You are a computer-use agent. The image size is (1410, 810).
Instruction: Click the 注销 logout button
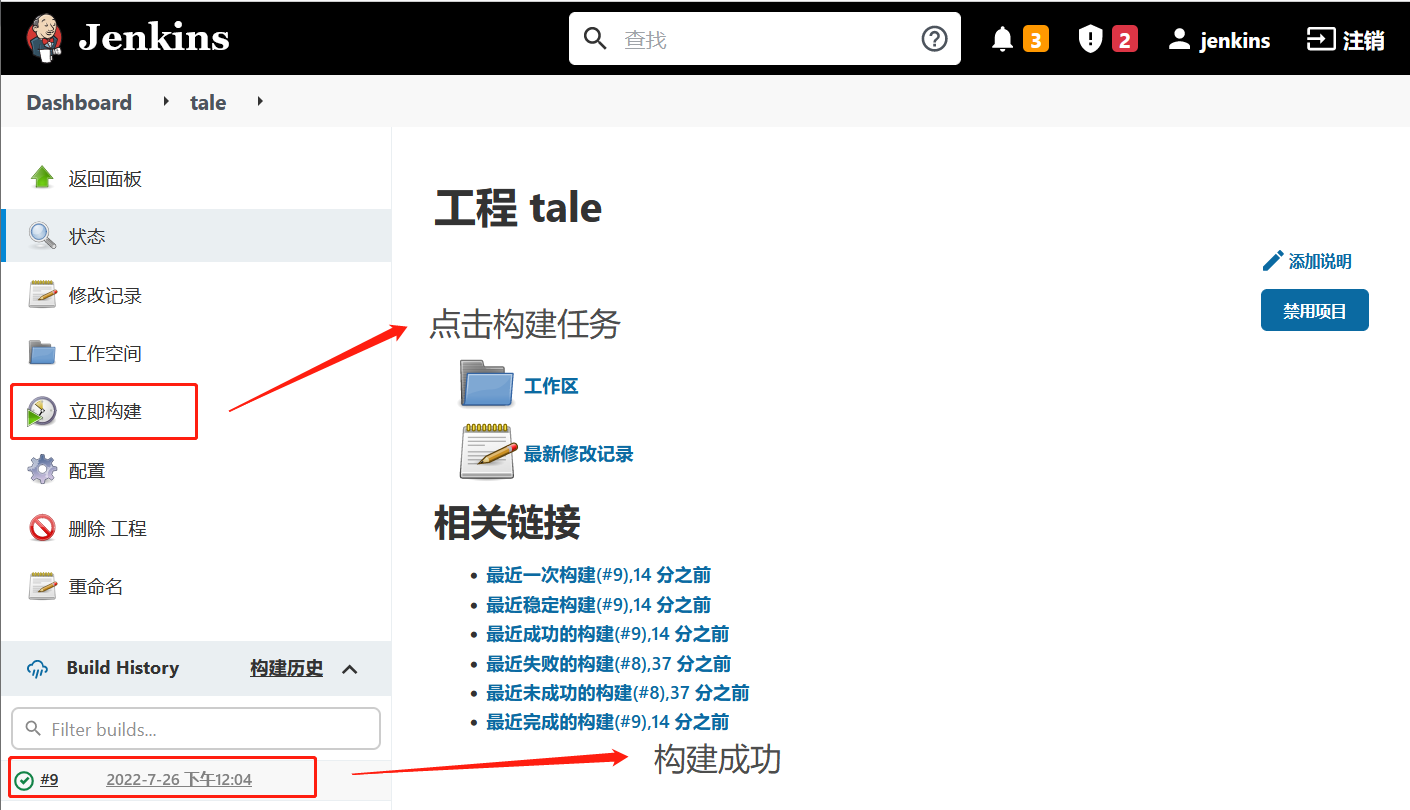pos(1346,40)
